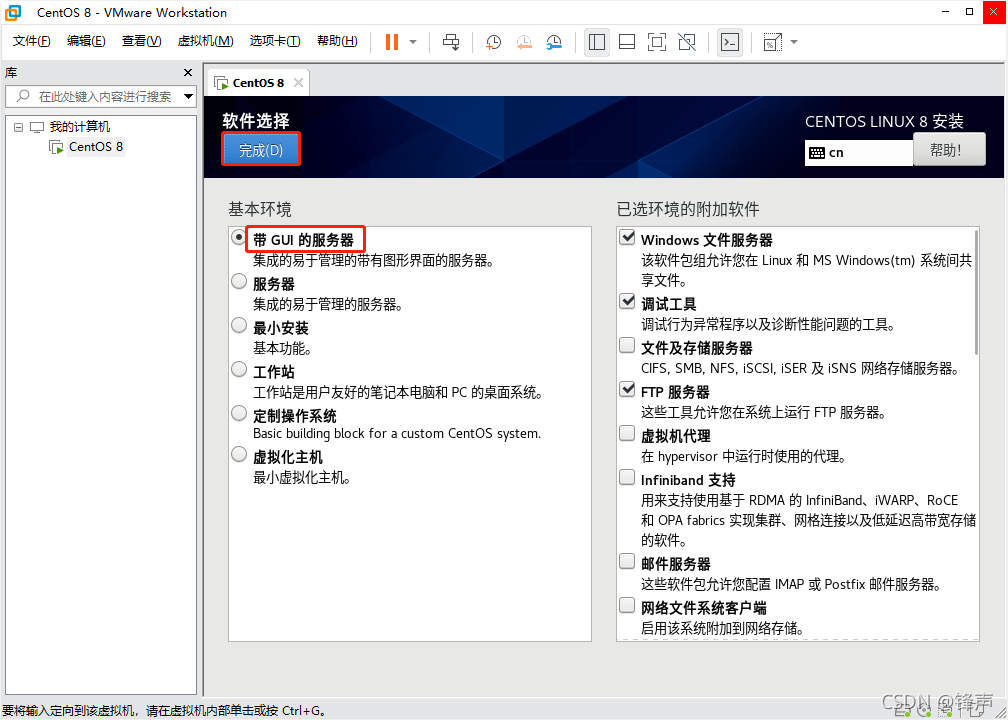Viewport: 1008px width, 720px height.
Task: Check the 虚拟机代理 checkbox
Action: tap(627, 433)
